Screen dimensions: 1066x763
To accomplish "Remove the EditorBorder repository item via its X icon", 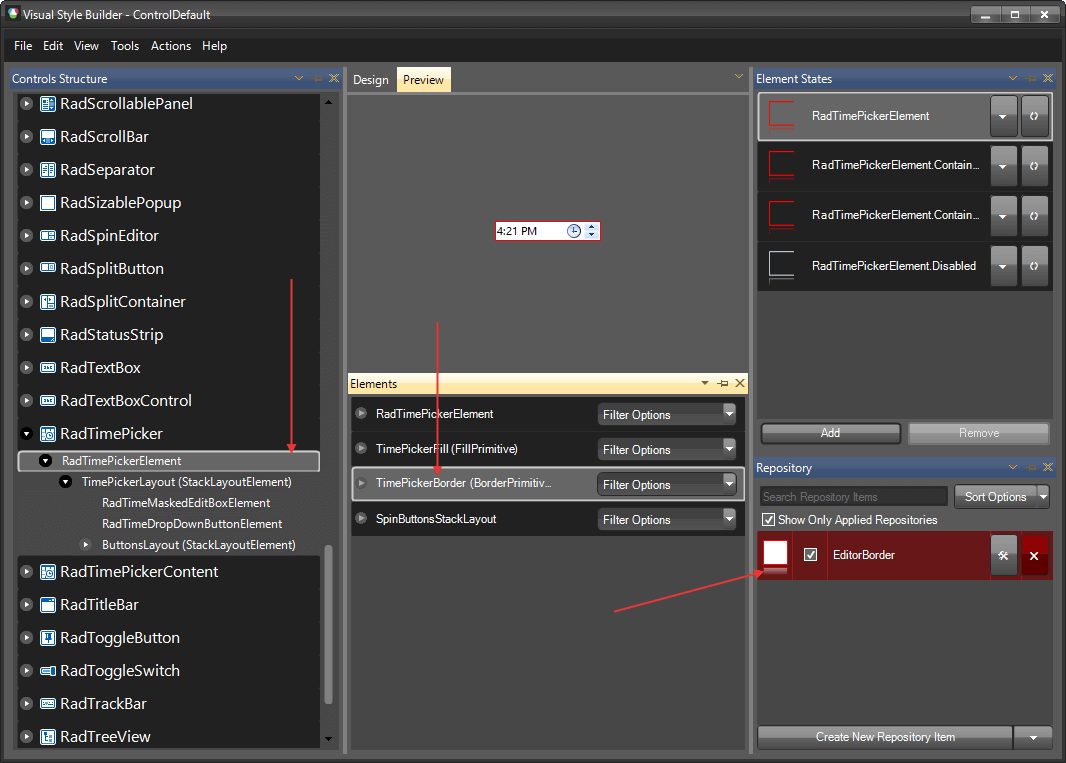I will point(1034,555).
